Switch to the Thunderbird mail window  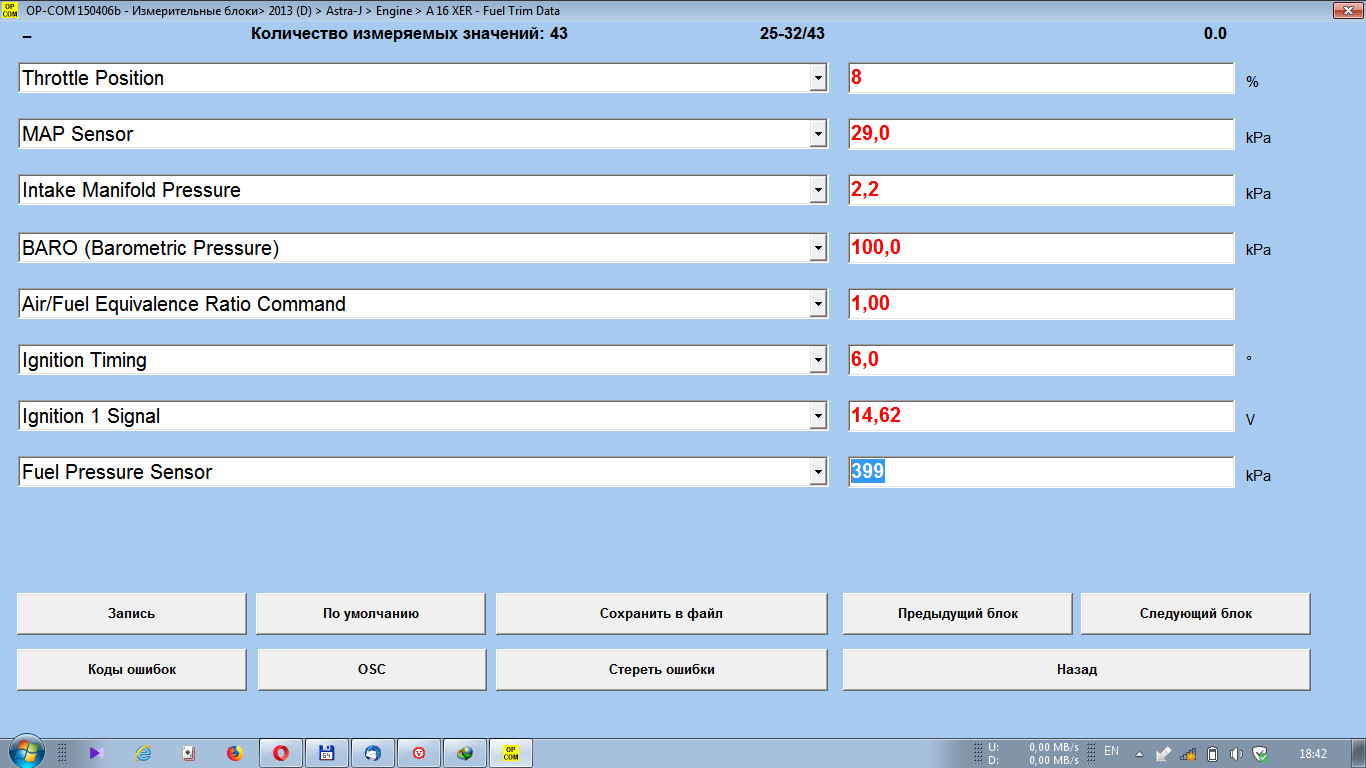[x=373, y=753]
